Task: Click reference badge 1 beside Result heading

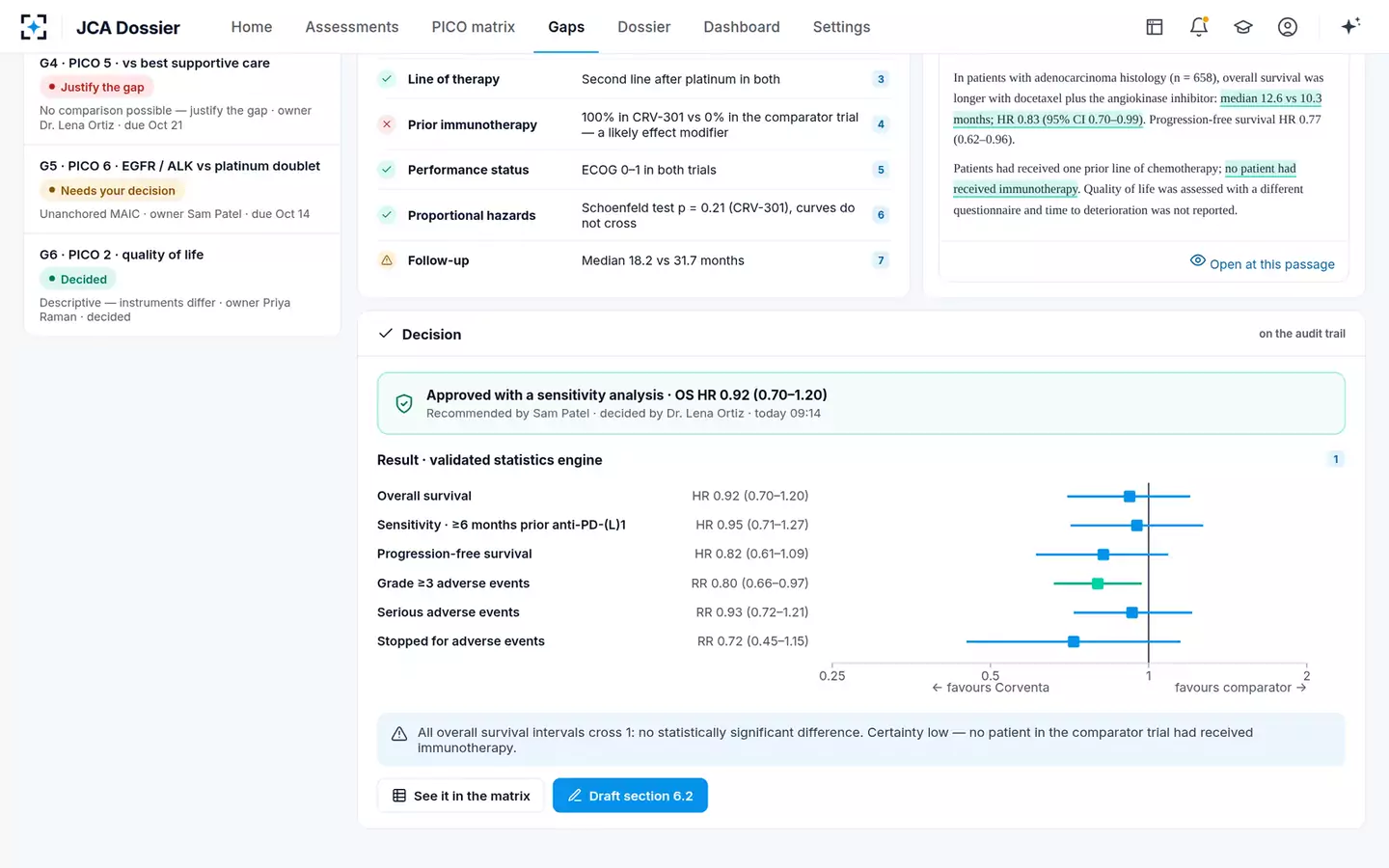Action: (x=1336, y=459)
